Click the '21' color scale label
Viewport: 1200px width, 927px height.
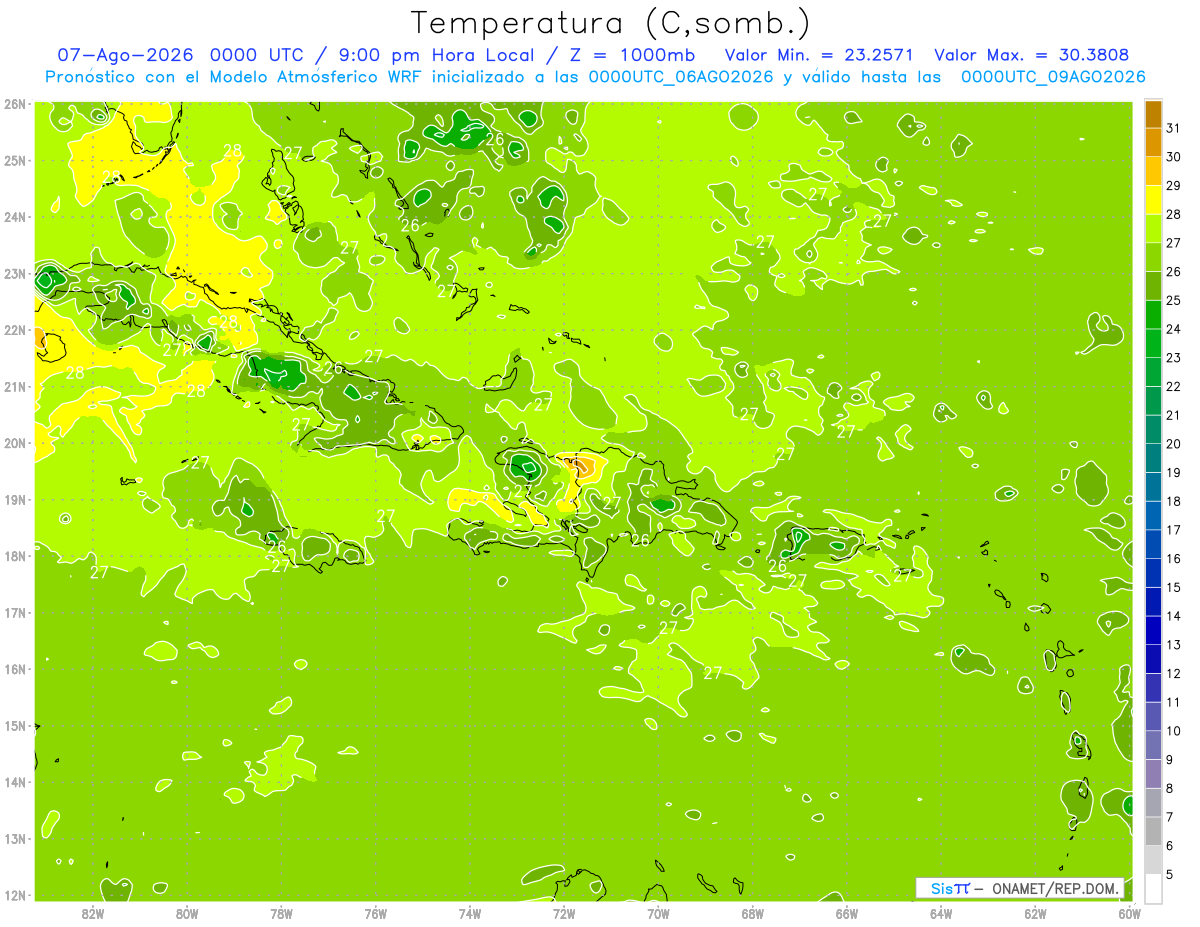tap(1174, 415)
